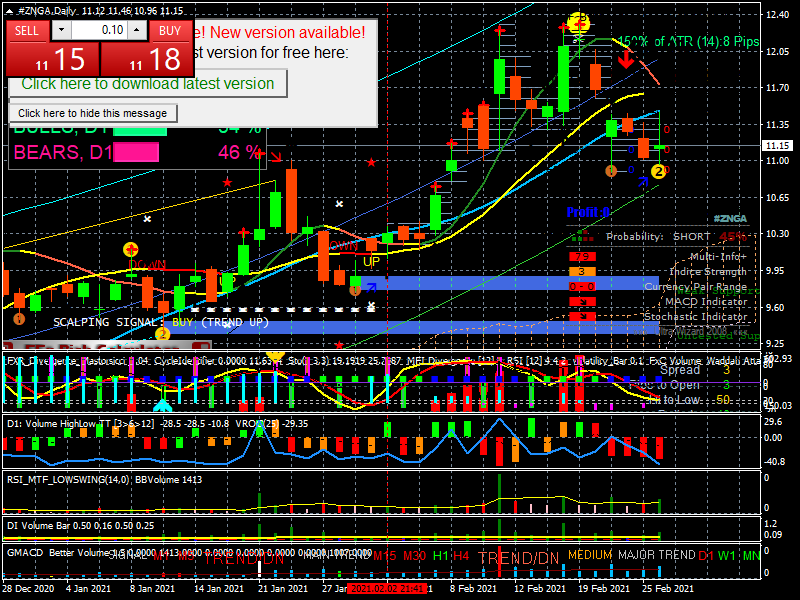The height and width of the screenshot is (600, 800).
Task: Click the blue up-right arrow near 25 Feb
Action: [x=642, y=181]
